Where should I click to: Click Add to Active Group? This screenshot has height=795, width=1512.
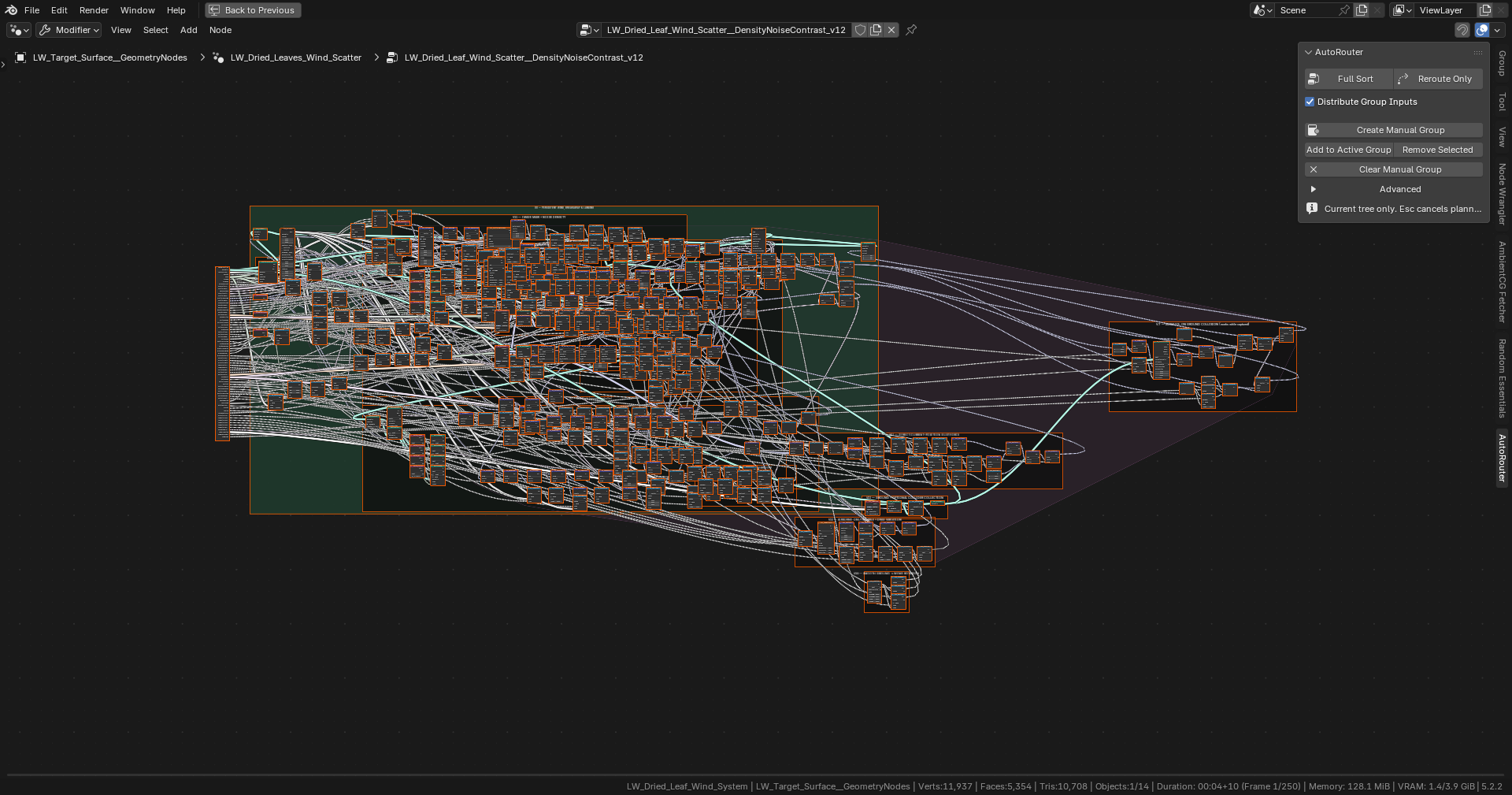click(1349, 150)
